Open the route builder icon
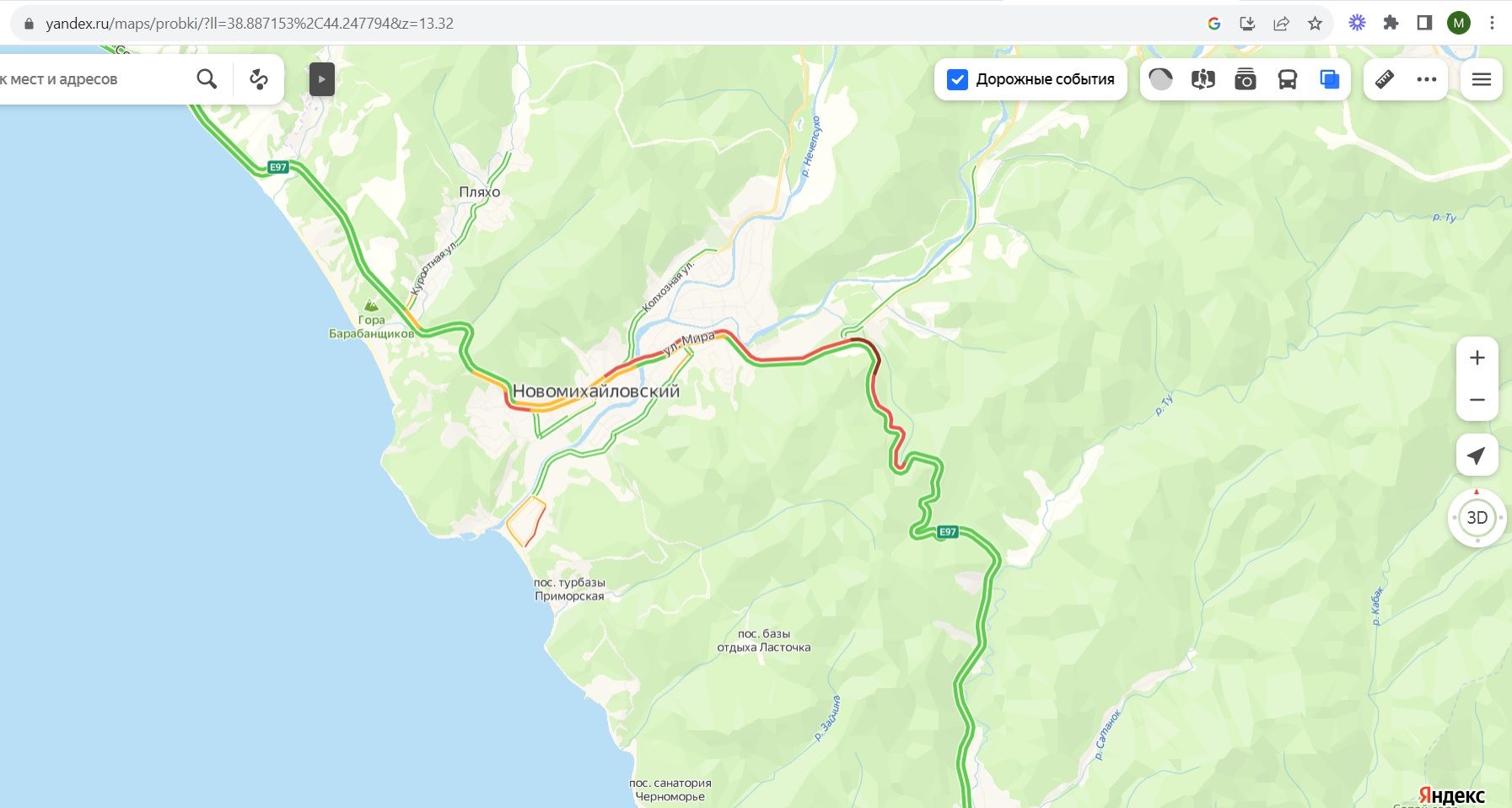The height and width of the screenshot is (808, 1512). [x=259, y=79]
